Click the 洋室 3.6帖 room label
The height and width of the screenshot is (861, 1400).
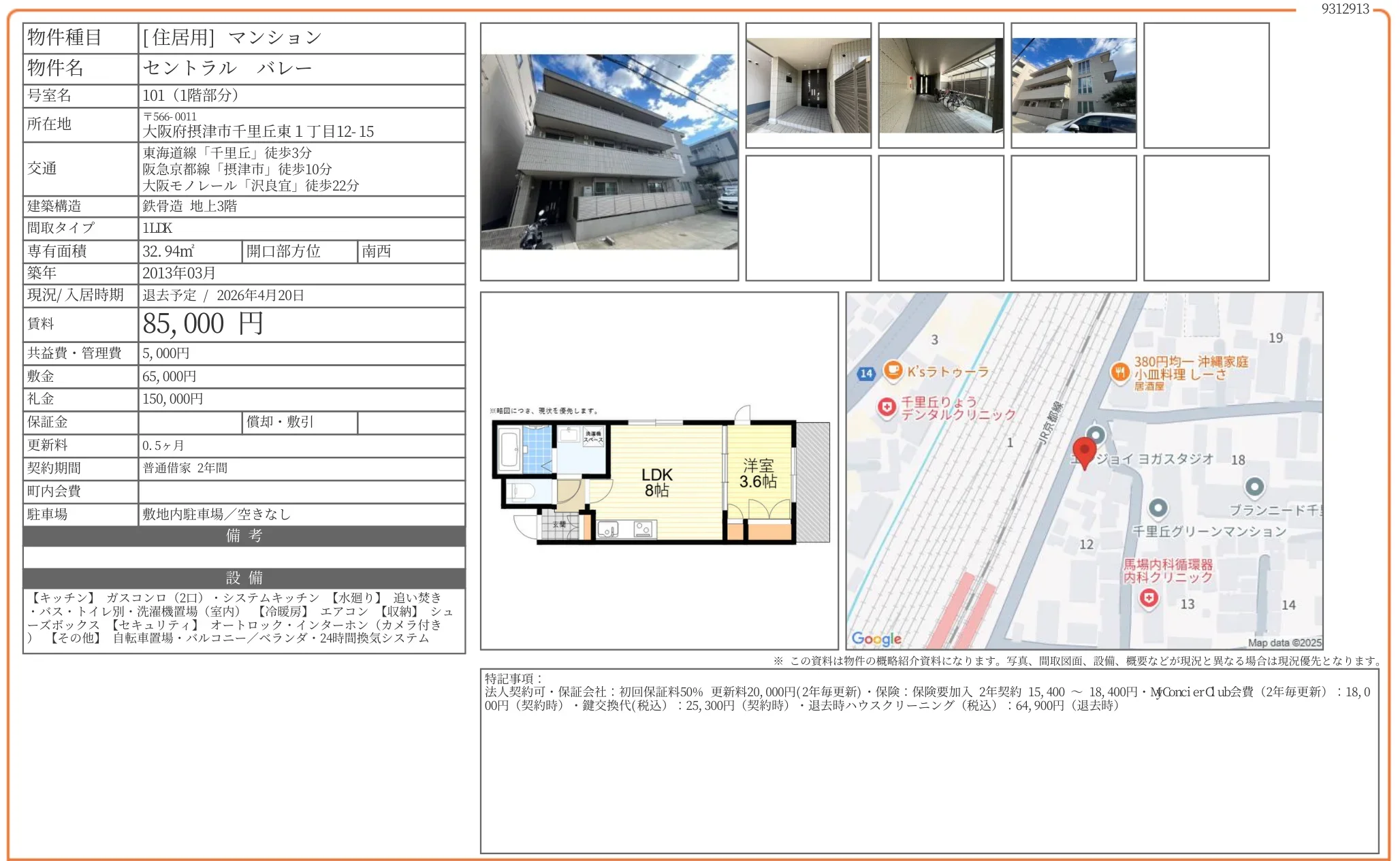[x=758, y=474]
